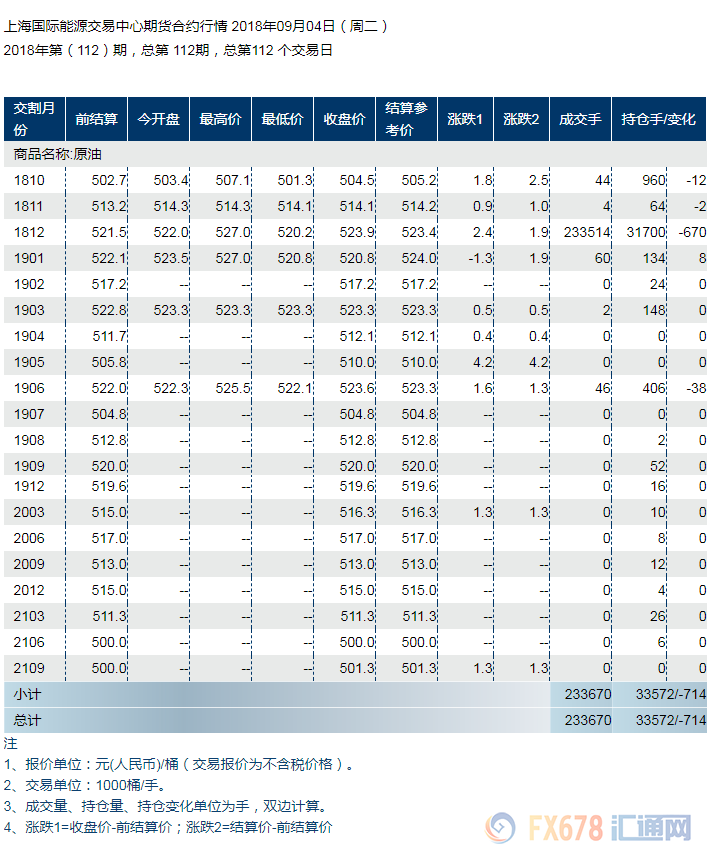Screen dimensions: 709x864
Task: Click open interest 31700 in 1812 row
Action: (646, 232)
